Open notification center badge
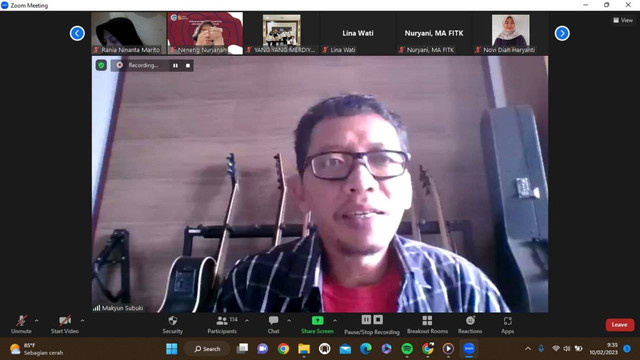This screenshot has height=360, width=640. tap(627, 349)
